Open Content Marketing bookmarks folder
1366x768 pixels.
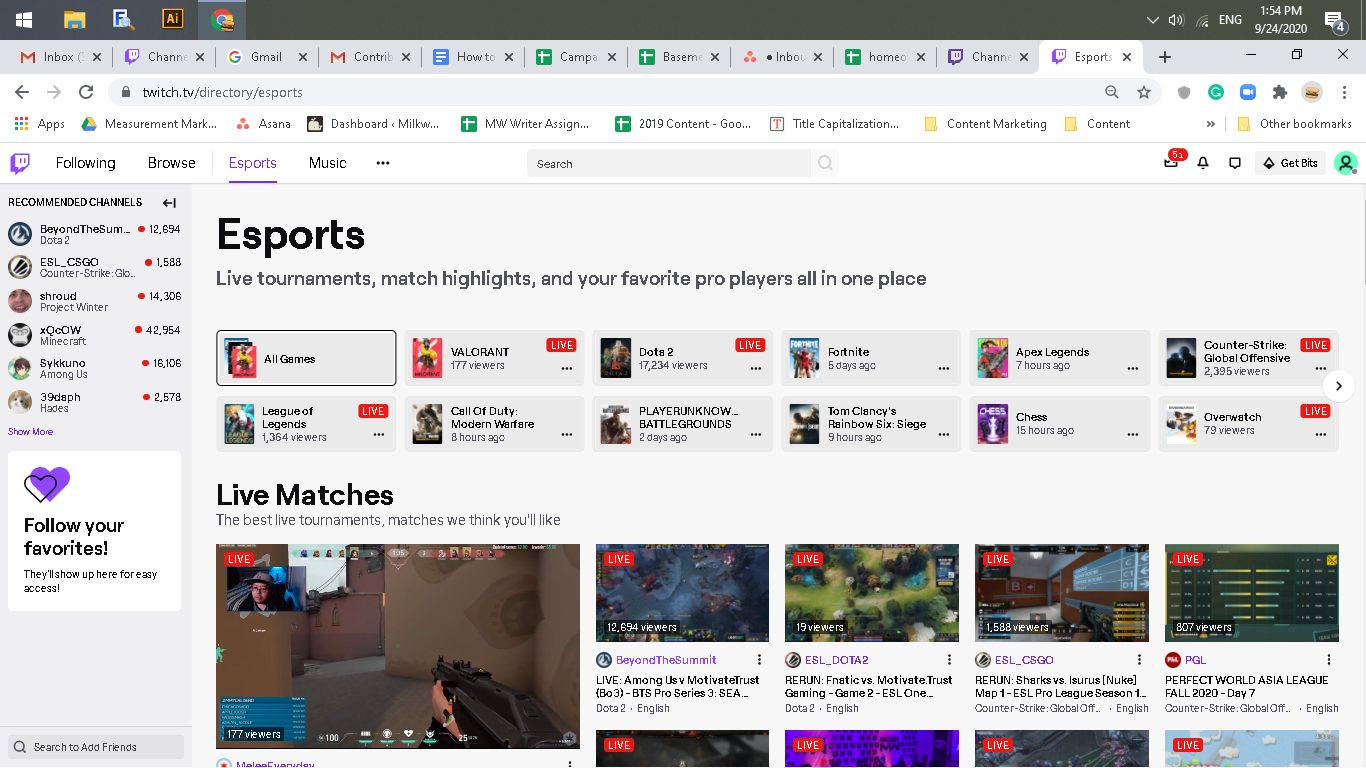point(985,124)
